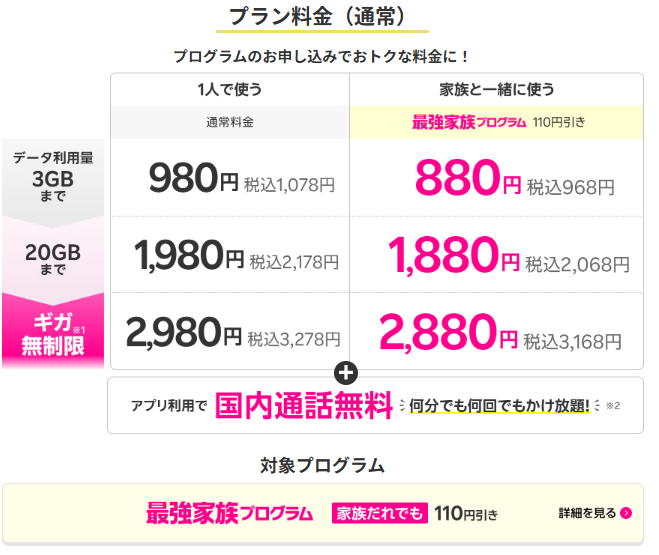
Task: Click the ※2 footnote marker
Action: [613, 406]
